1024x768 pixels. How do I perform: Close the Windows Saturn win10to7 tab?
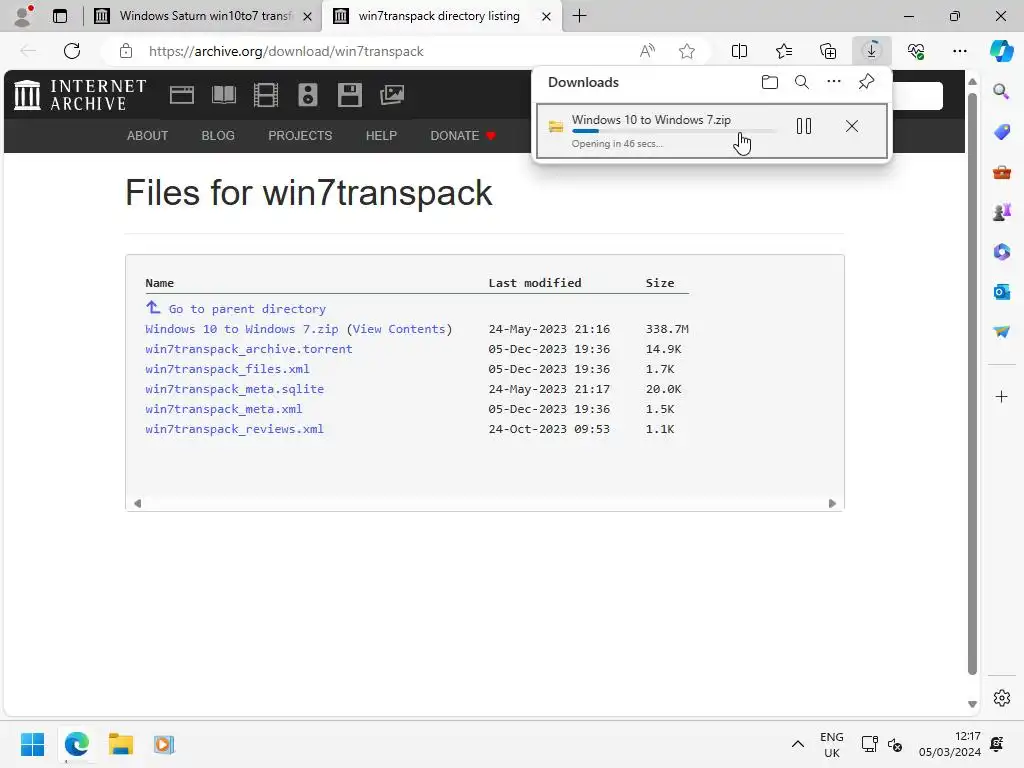click(307, 16)
